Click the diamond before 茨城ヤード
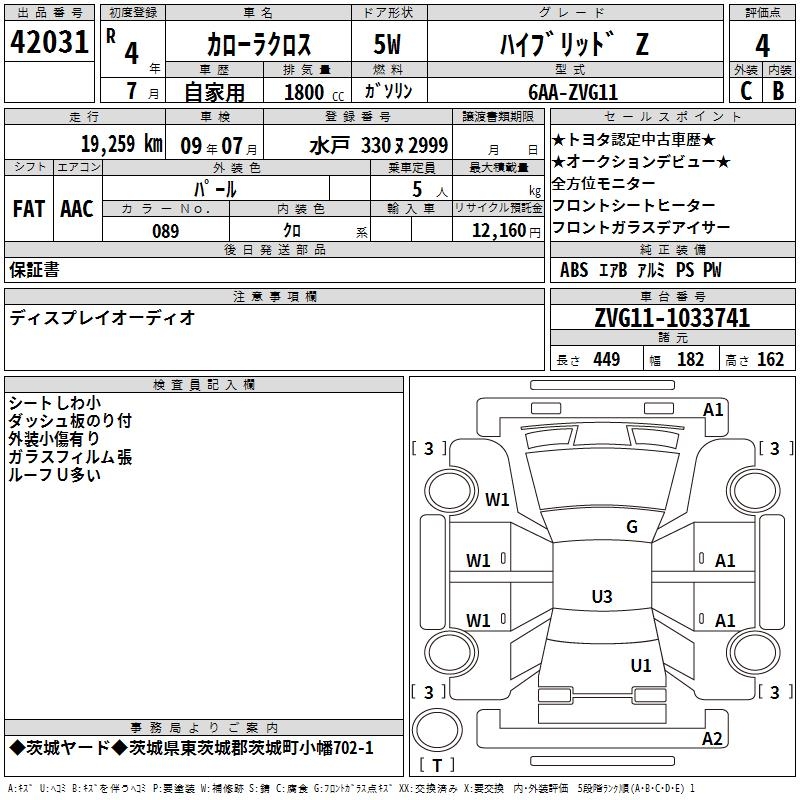 coord(16,748)
